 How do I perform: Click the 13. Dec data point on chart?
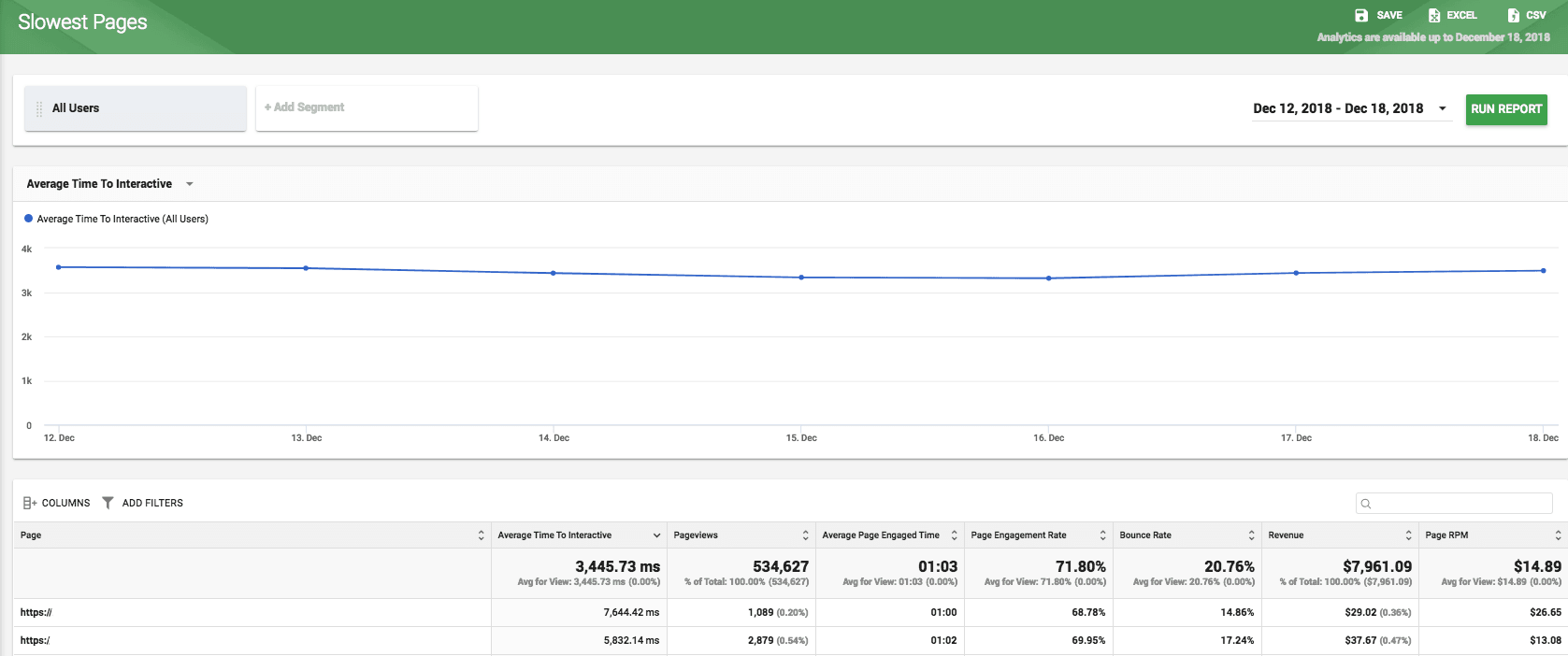click(x=306, y=268)
